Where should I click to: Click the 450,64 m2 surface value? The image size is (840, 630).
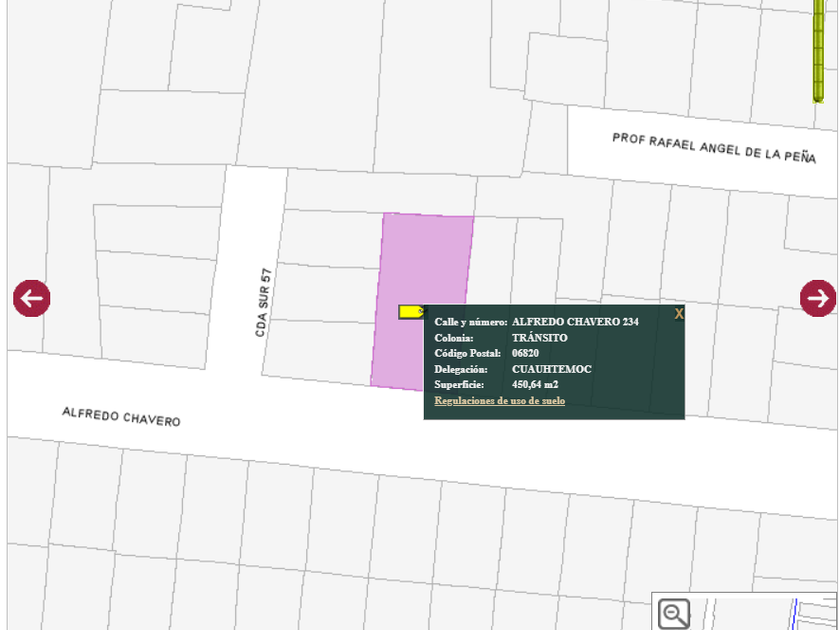pos(535,385)
